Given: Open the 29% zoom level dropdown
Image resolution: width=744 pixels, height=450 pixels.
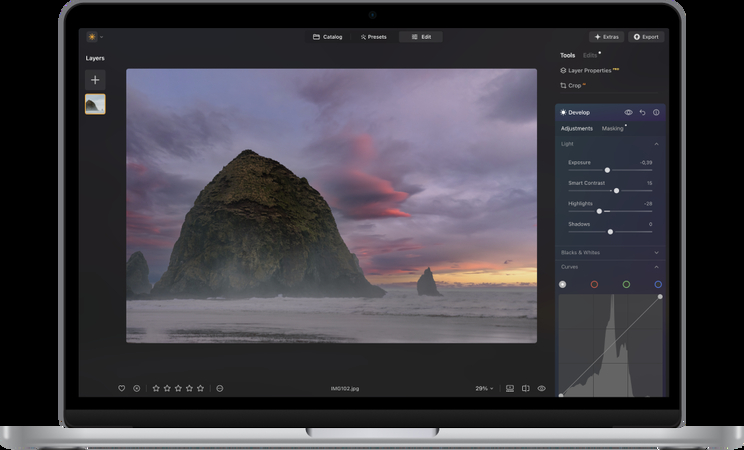Looking at the screenshot, I should (x=484, y=388).
